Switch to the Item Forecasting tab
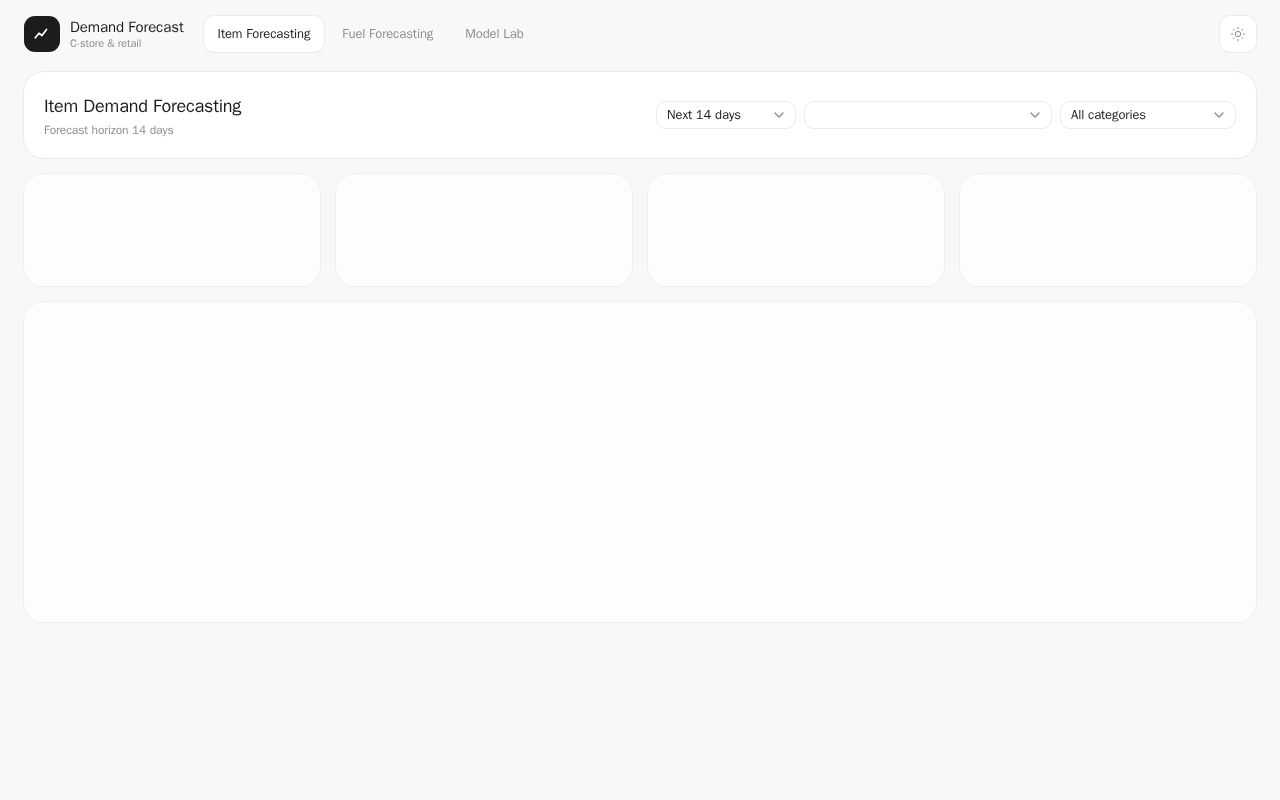The width and height of the screenshot is (1280, 800). point(264,34)
